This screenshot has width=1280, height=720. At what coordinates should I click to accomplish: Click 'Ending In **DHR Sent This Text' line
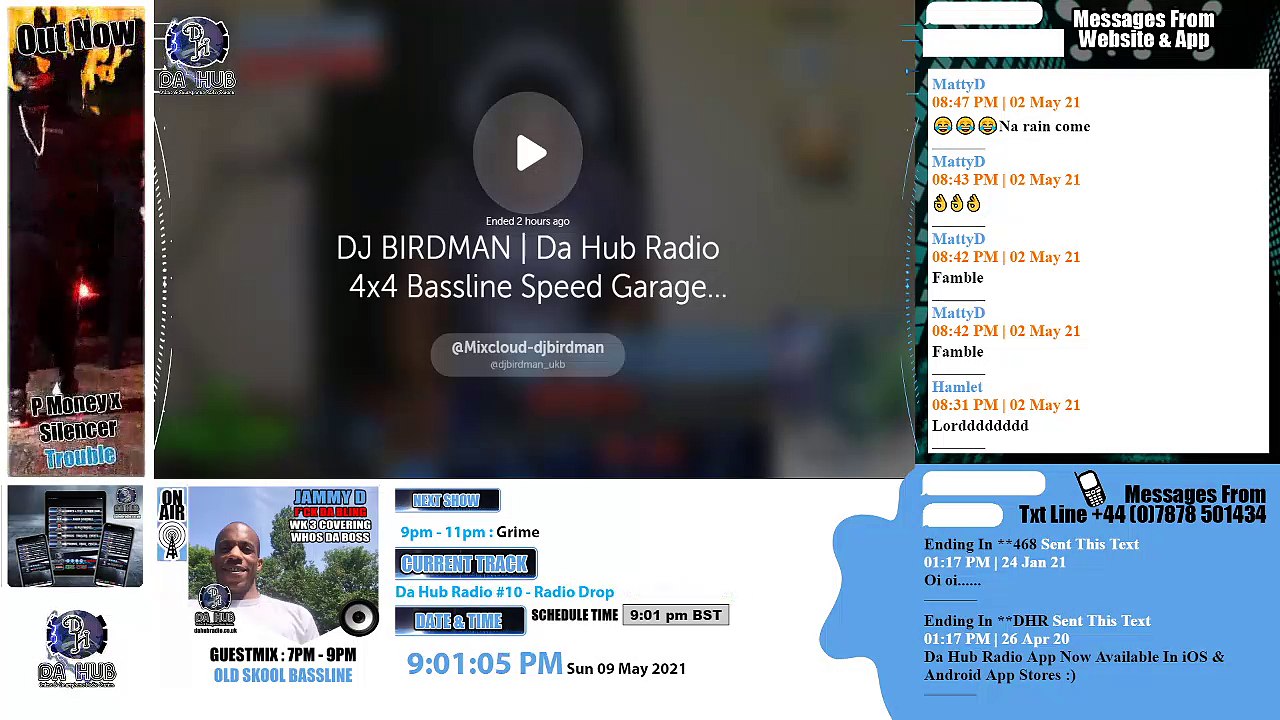click(1037, 621)
